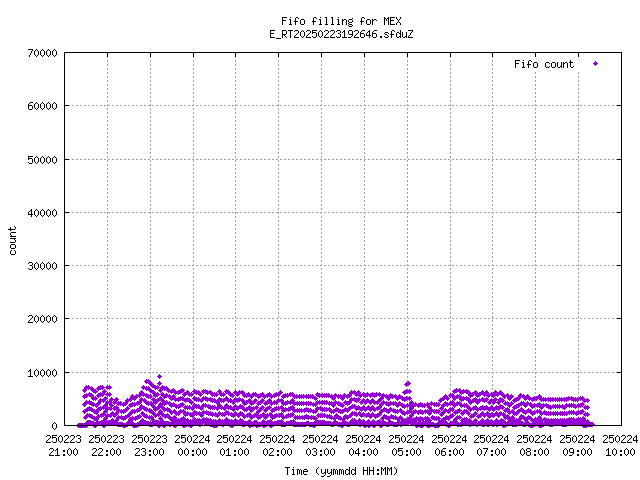The image size is (640, 480).
Task: Click the y-axis value 30000
Action: [42, 266]
